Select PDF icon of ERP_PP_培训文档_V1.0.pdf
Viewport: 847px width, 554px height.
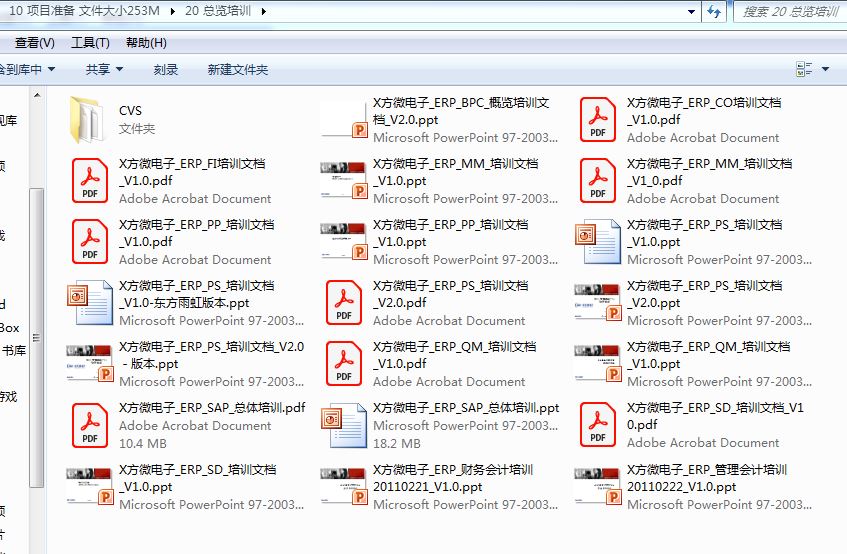point(90,241)
